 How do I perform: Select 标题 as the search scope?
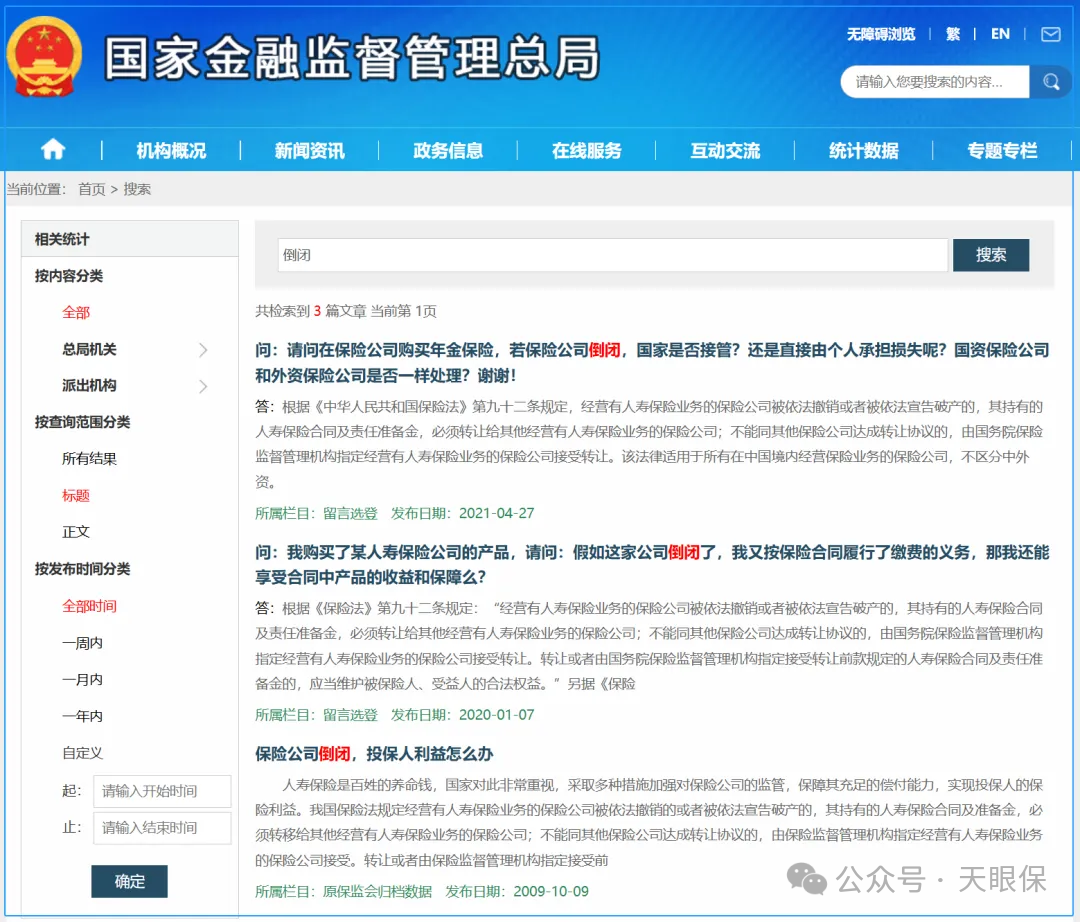click(x=77, y=495)
